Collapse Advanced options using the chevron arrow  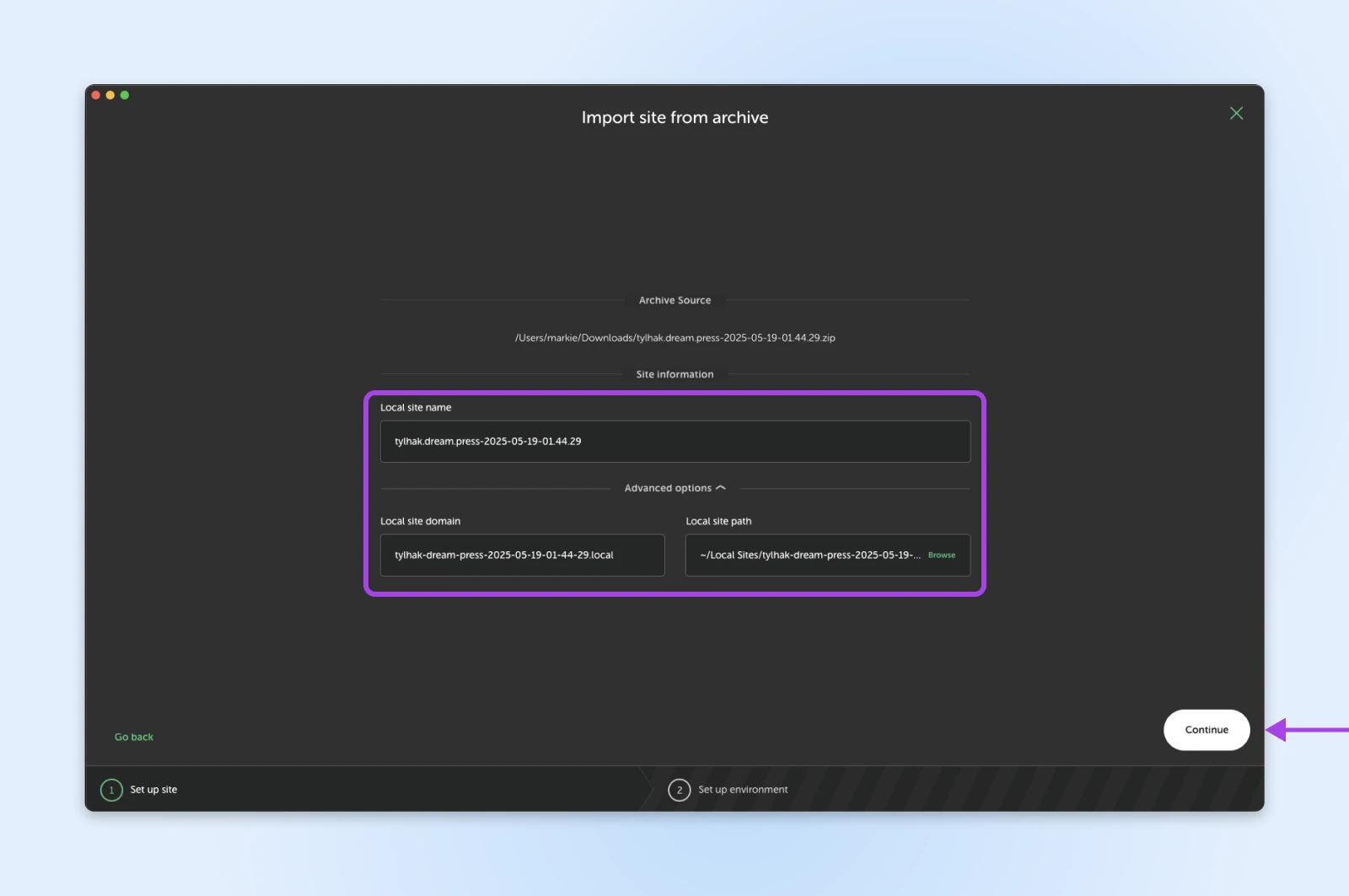[721, 488]
